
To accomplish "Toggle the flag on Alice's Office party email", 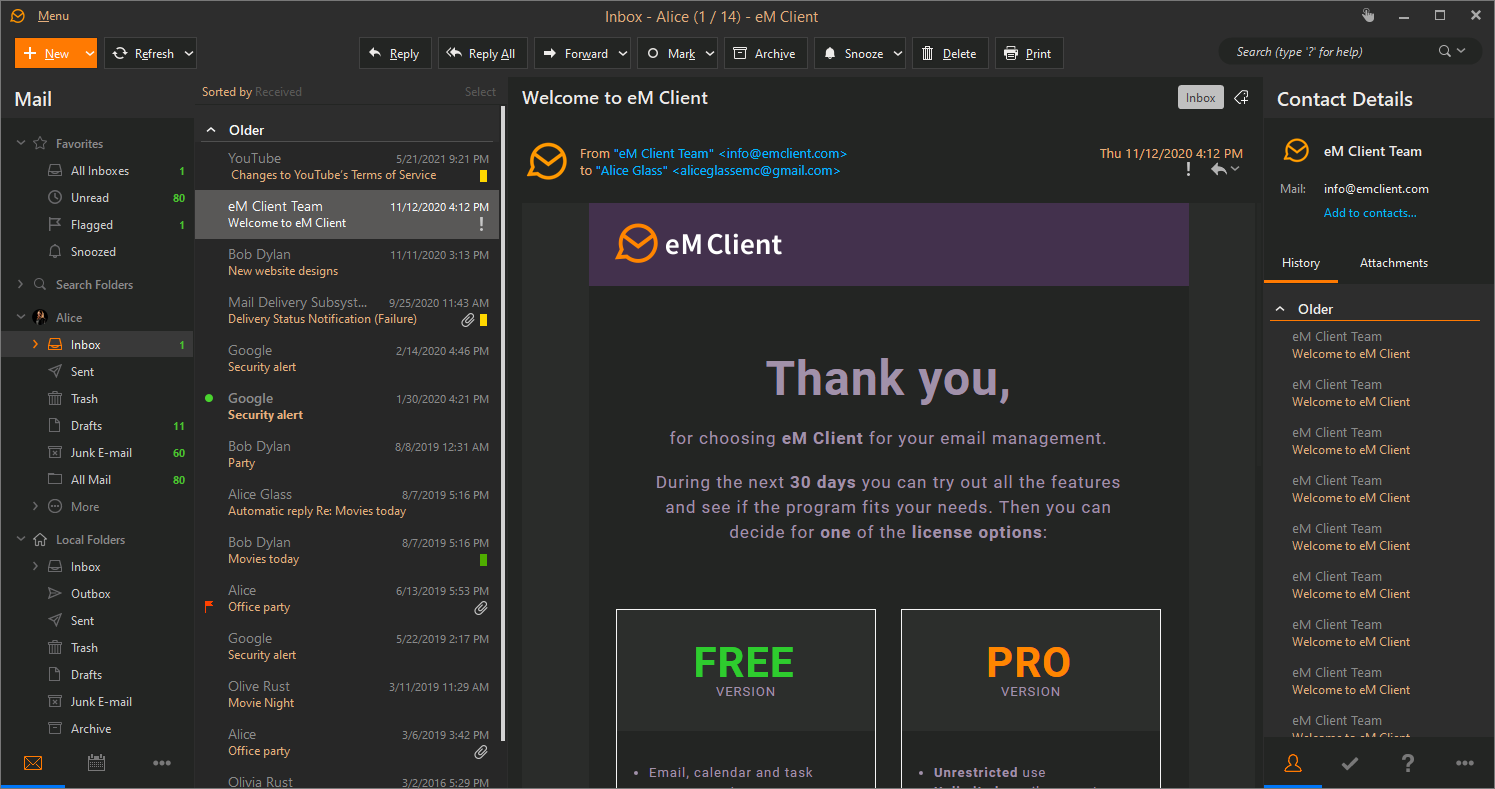I will coord(210,606).
